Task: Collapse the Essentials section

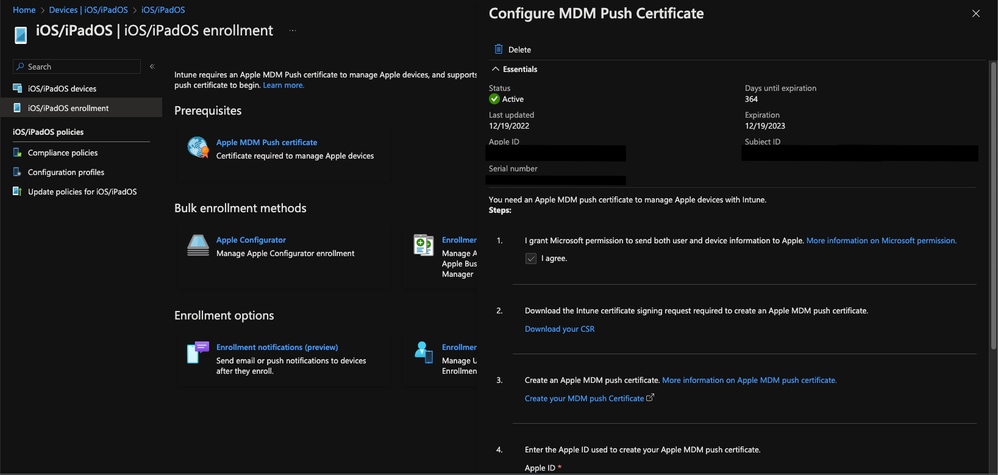Action: 496,69
